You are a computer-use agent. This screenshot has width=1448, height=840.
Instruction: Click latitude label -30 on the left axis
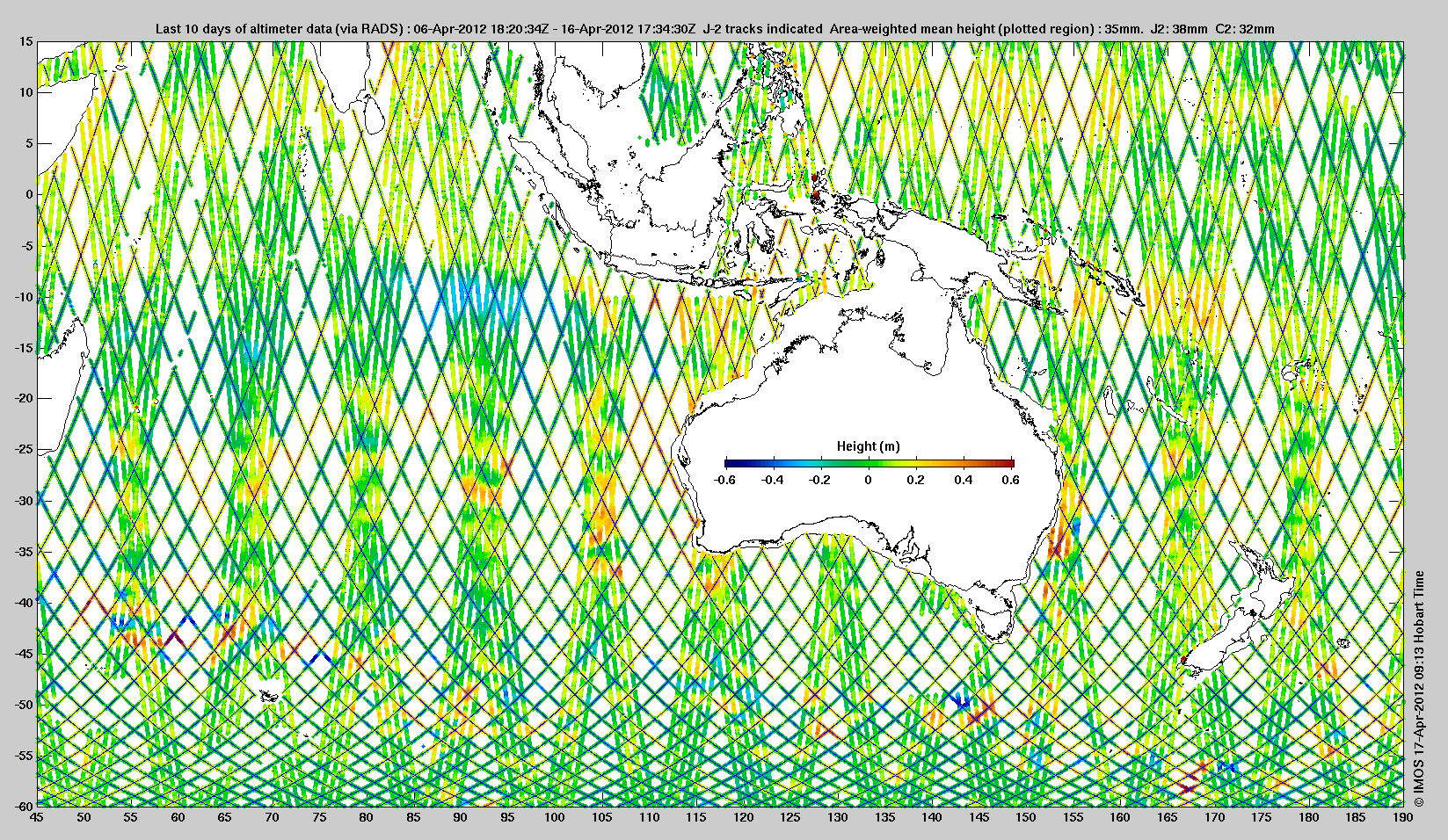(24, 500)
